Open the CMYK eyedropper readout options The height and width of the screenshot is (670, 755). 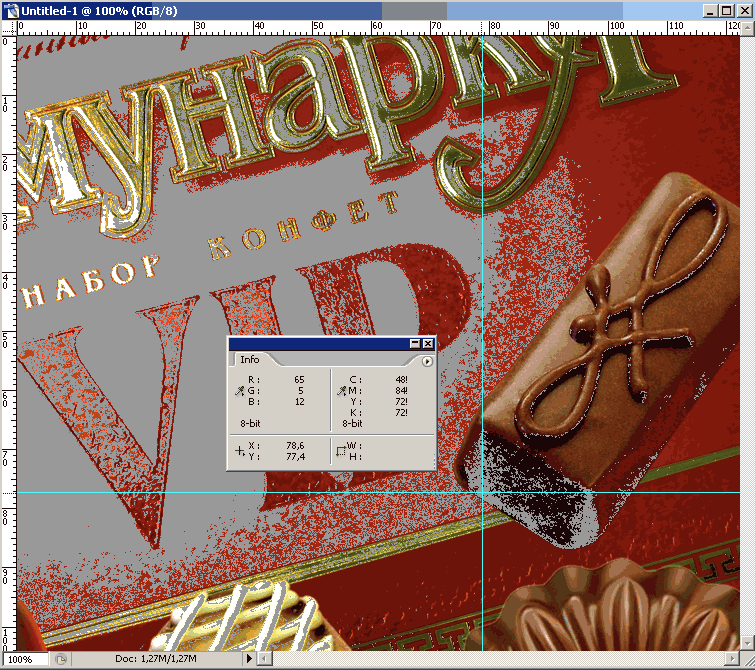(x=341, y=391)
